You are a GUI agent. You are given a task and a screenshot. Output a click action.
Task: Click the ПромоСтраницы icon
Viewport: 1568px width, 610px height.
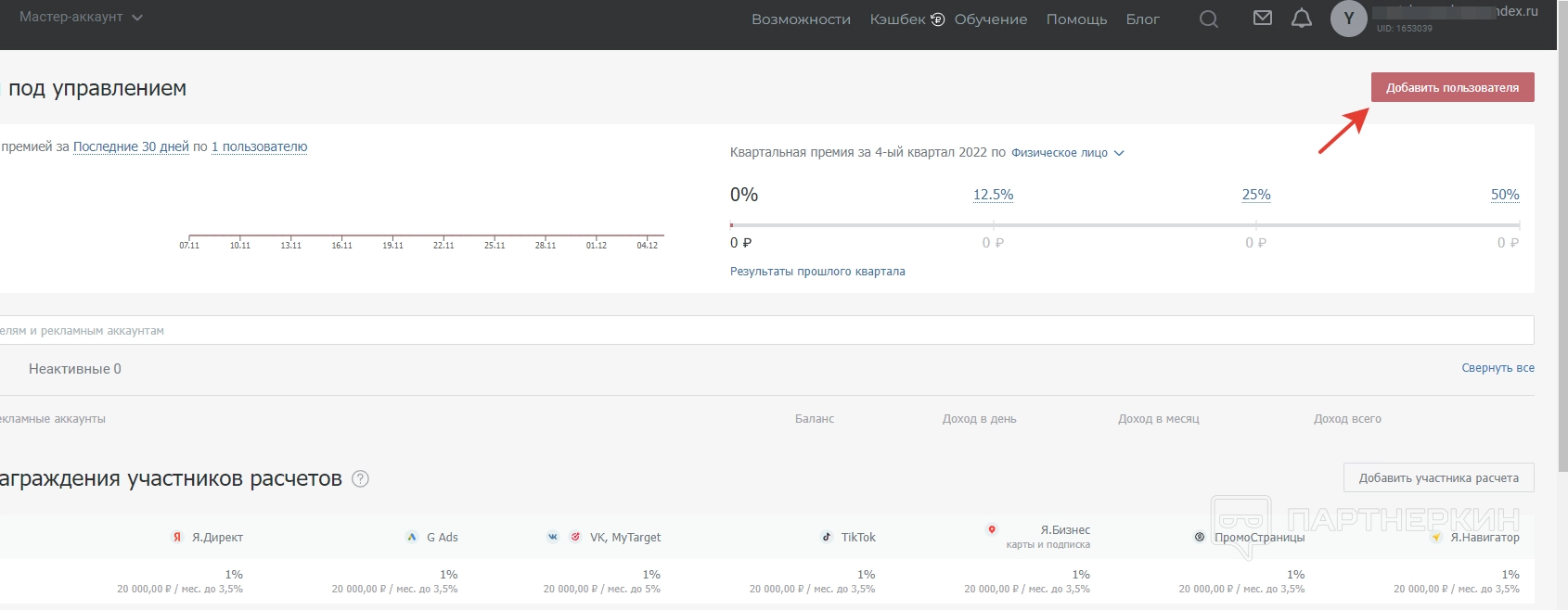1200,537
